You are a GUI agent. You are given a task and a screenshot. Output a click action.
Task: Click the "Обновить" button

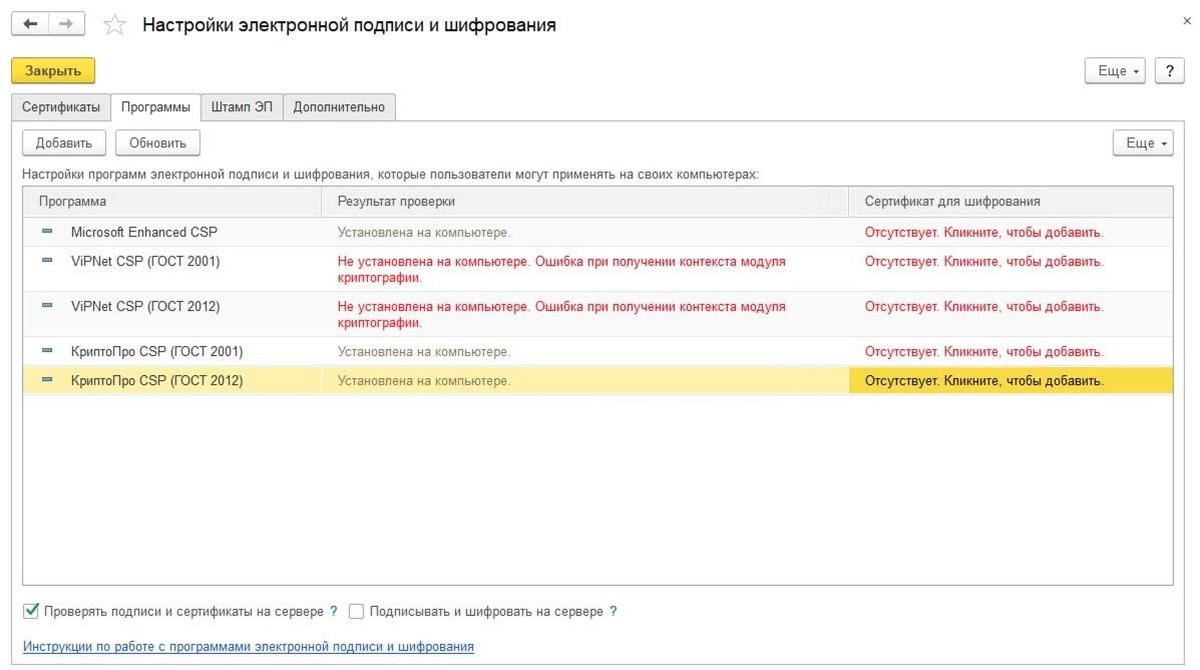(158, 143)
